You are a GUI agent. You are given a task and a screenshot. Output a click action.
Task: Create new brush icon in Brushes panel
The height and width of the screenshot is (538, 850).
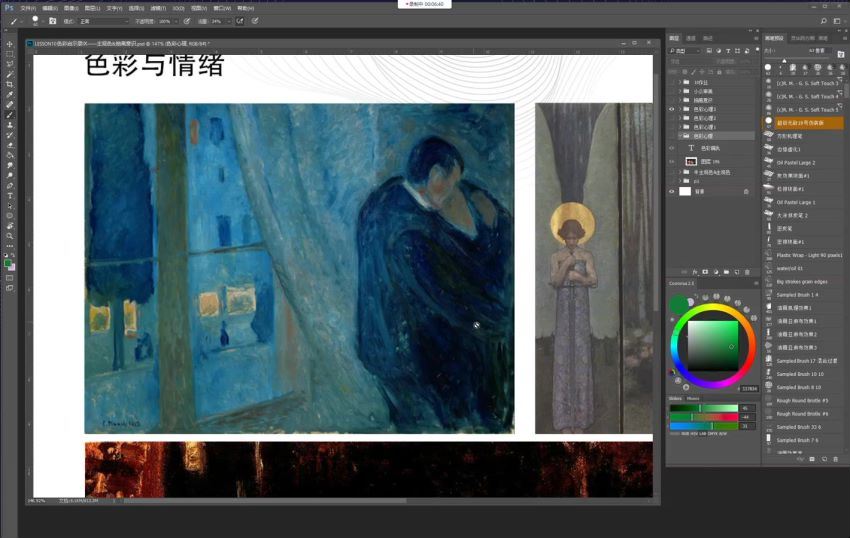point(824,459)
